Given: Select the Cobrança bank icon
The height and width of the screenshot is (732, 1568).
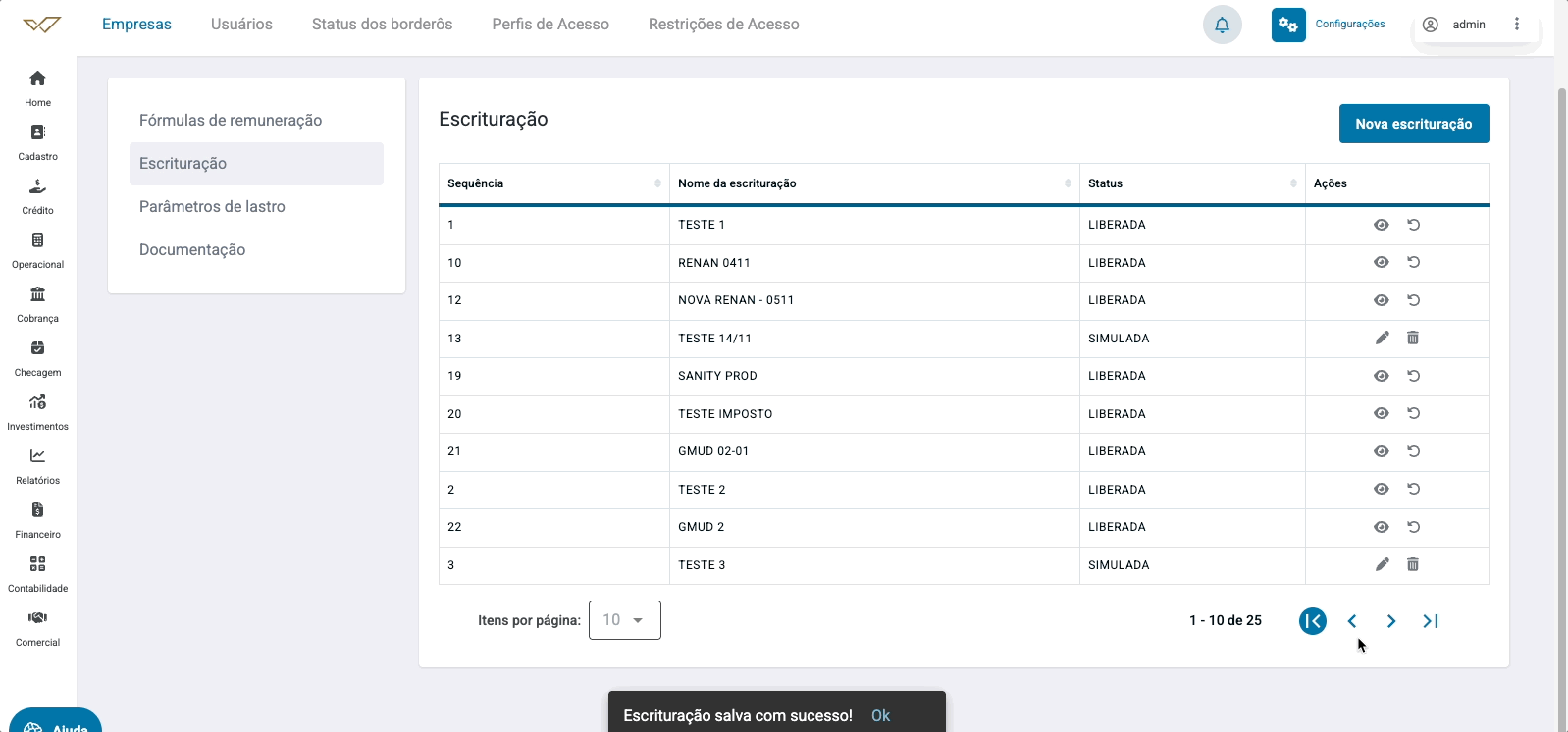Looking at the screenshot, I should (37, 294).
